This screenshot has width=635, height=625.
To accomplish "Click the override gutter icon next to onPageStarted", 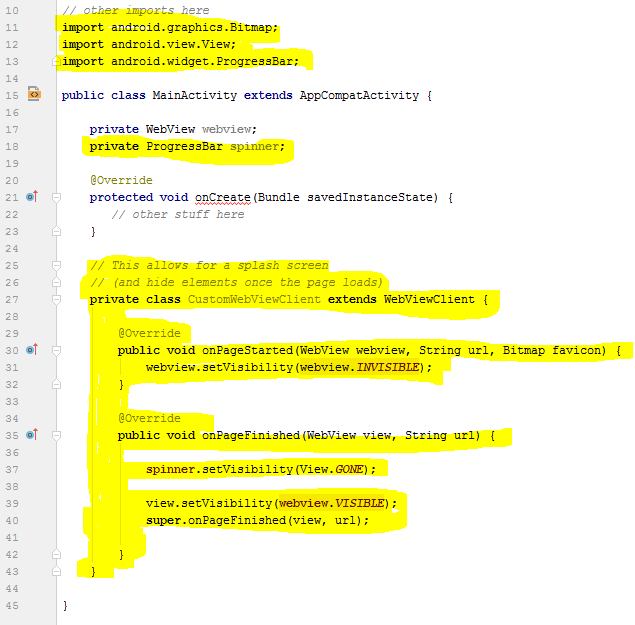I will 32,350.
